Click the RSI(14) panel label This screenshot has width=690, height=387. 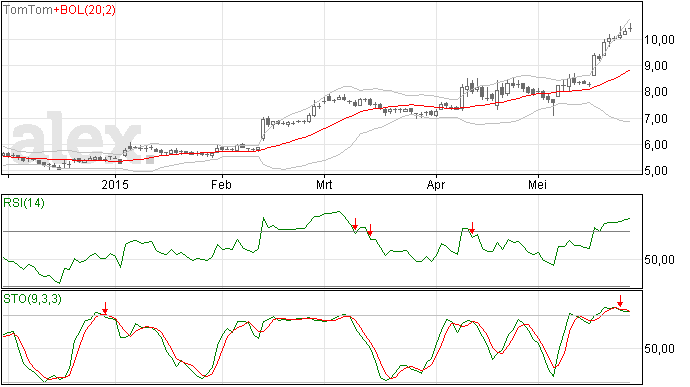click(x=24, y=203)
